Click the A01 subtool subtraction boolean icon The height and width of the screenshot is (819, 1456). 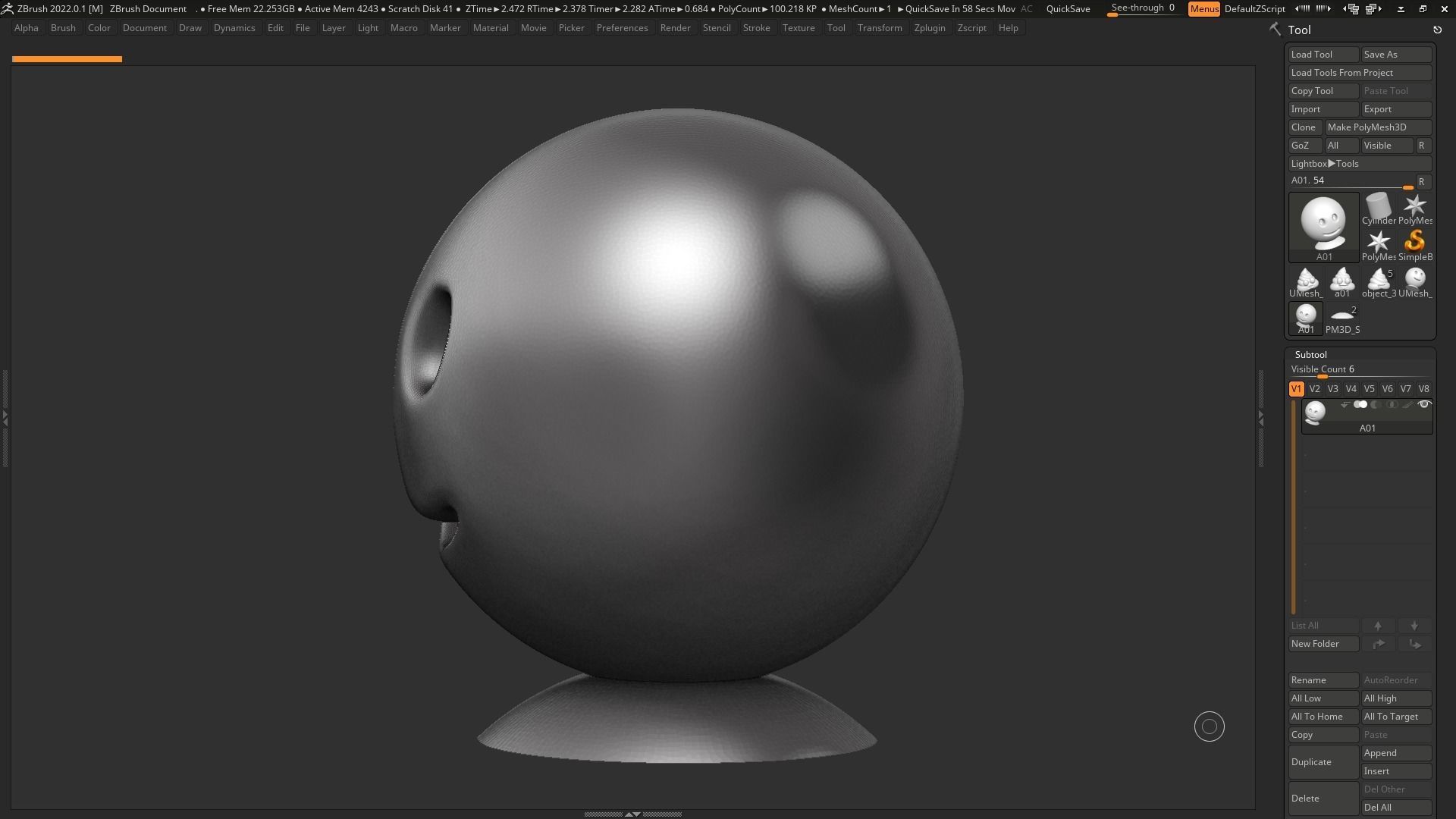(x=1376, y=405)
